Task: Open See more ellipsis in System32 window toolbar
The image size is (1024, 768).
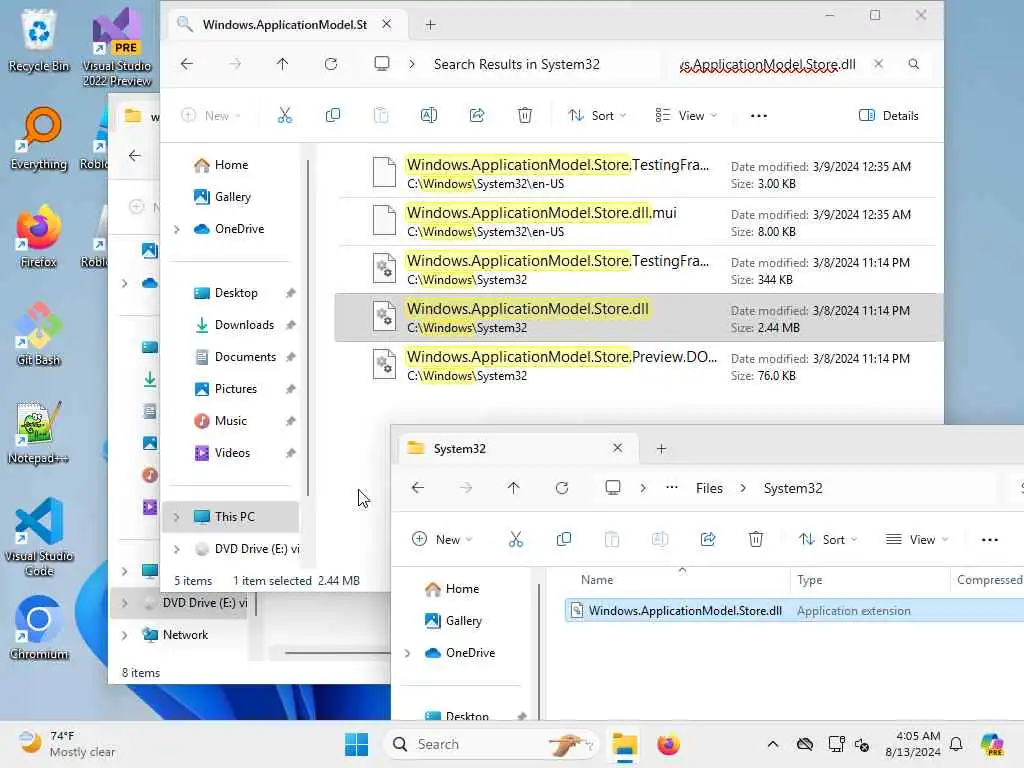Action: click(x=989, y=539)
